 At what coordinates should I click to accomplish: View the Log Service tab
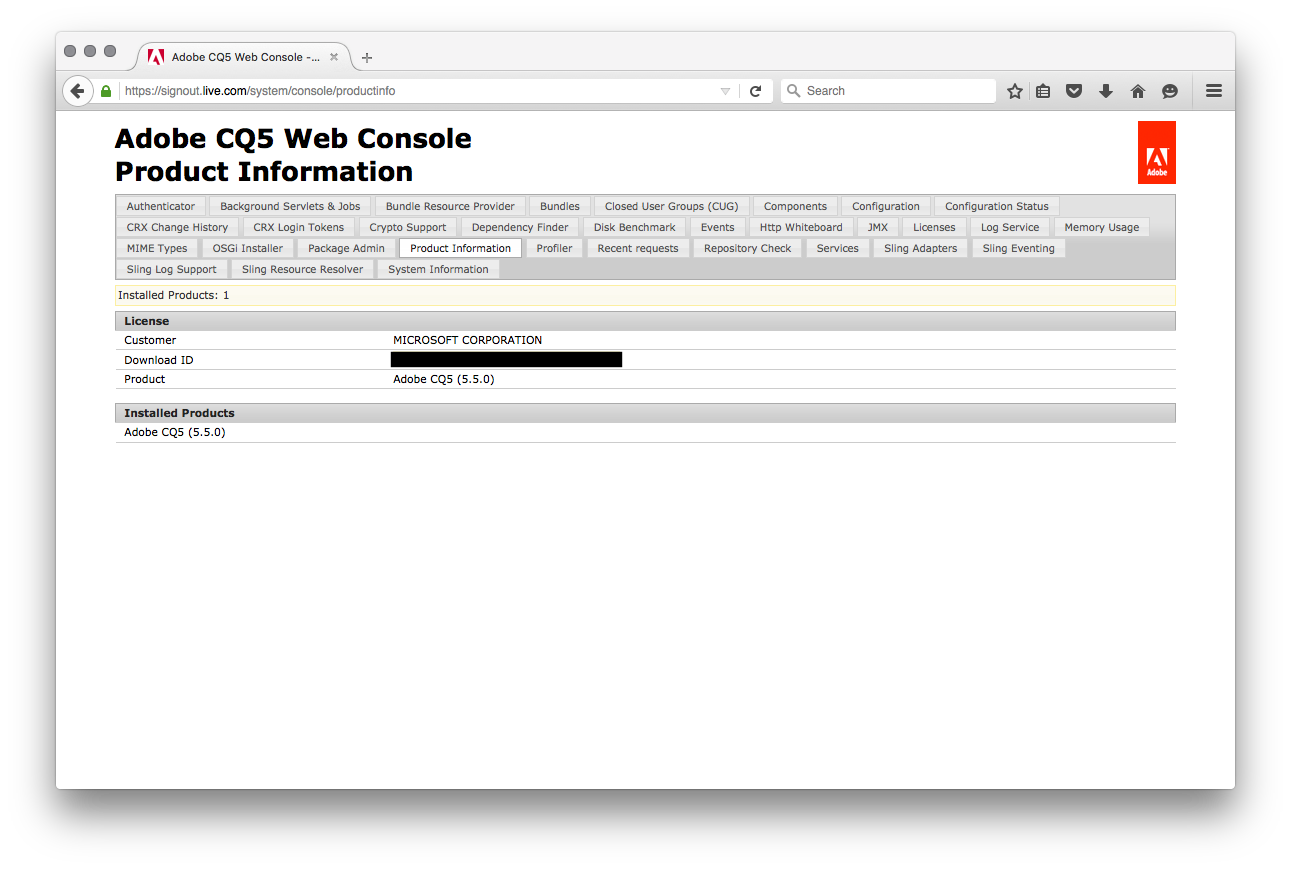[1010, 227]
